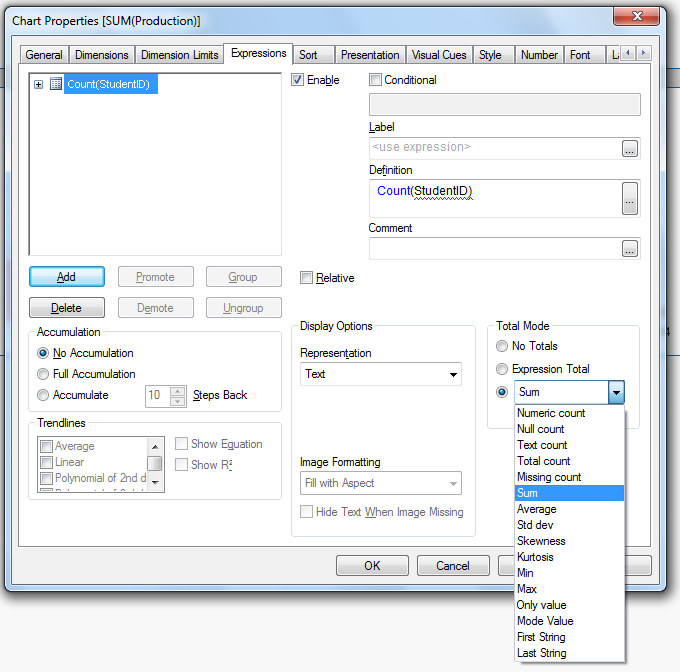Switch to the Dimension Limits tab
This screenshot has height=672, width=680.
click(x=180, y=55)
